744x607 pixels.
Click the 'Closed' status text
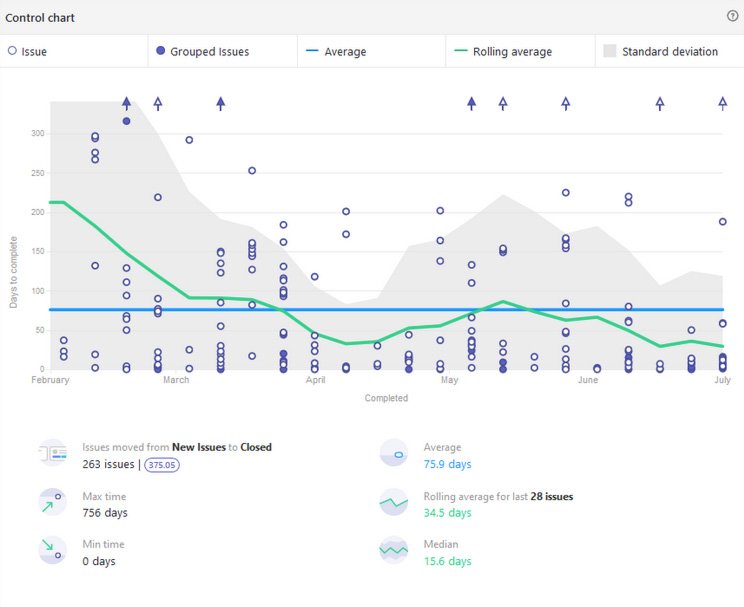coord(256,447)
